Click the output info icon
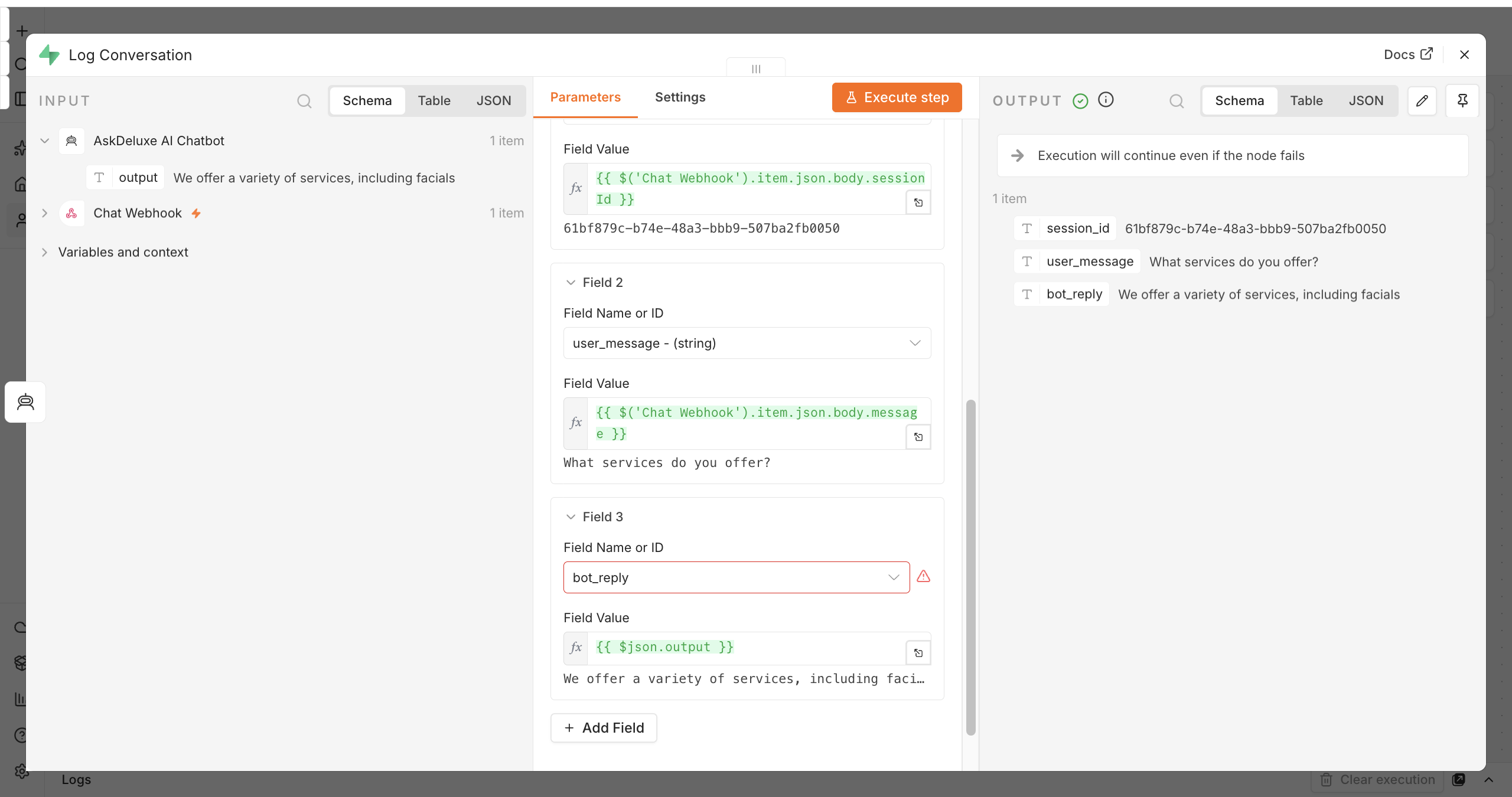The image size is (1512, 797). 1106,100
